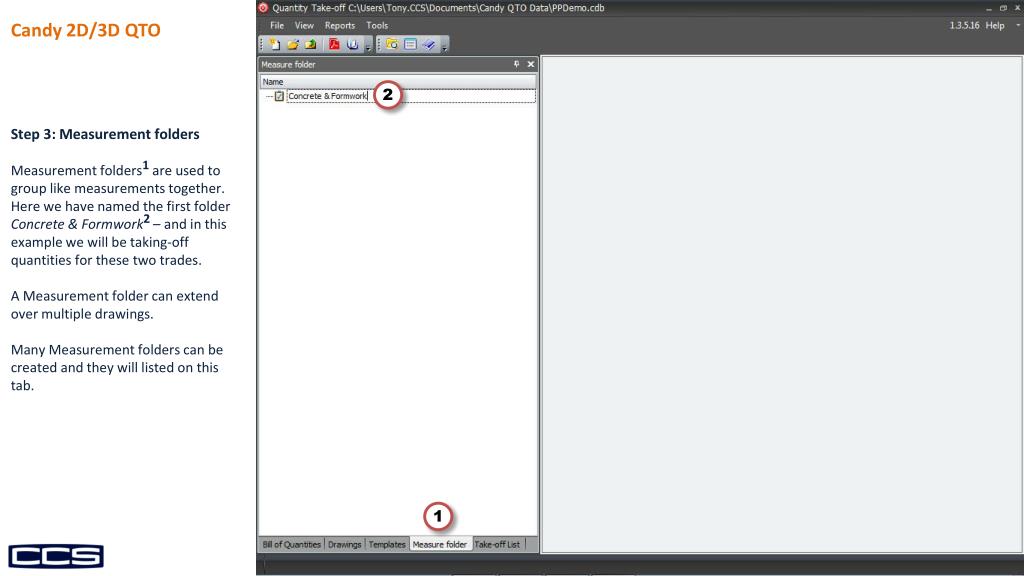
Task: Click the folder with green arrow icon
Action: point(310,44)
